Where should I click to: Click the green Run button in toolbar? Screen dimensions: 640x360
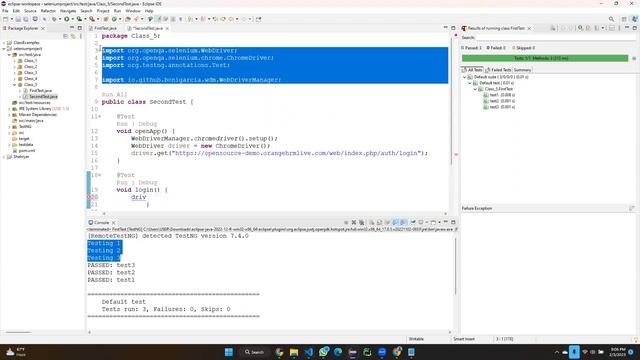pyautogui.click(x=67, y=19)
